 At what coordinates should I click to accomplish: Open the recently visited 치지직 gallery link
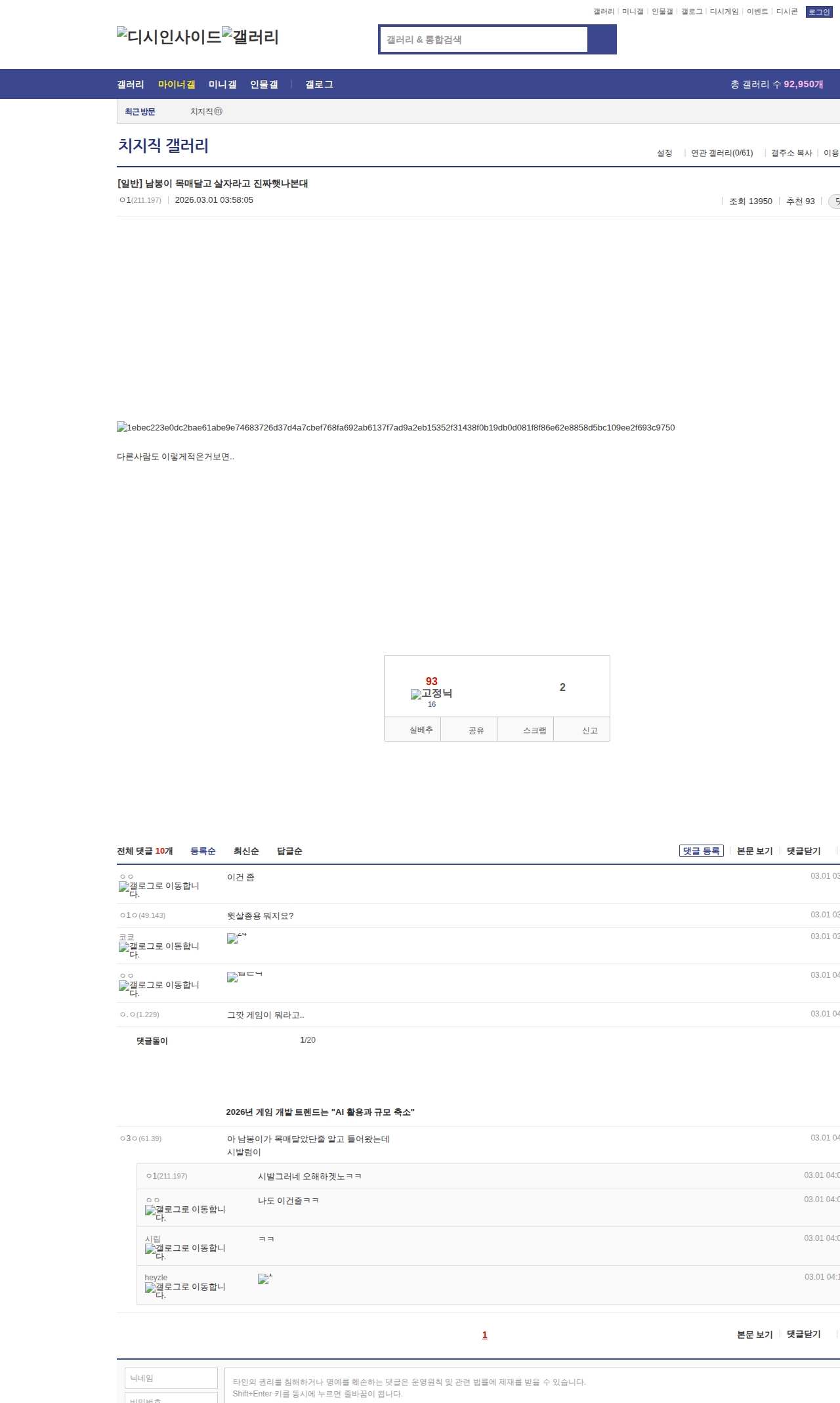[206, 112]
